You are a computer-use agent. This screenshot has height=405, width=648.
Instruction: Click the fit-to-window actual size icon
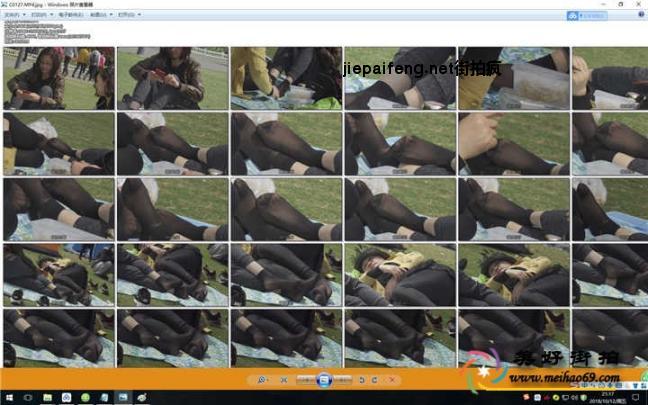(x=285, y=380)
